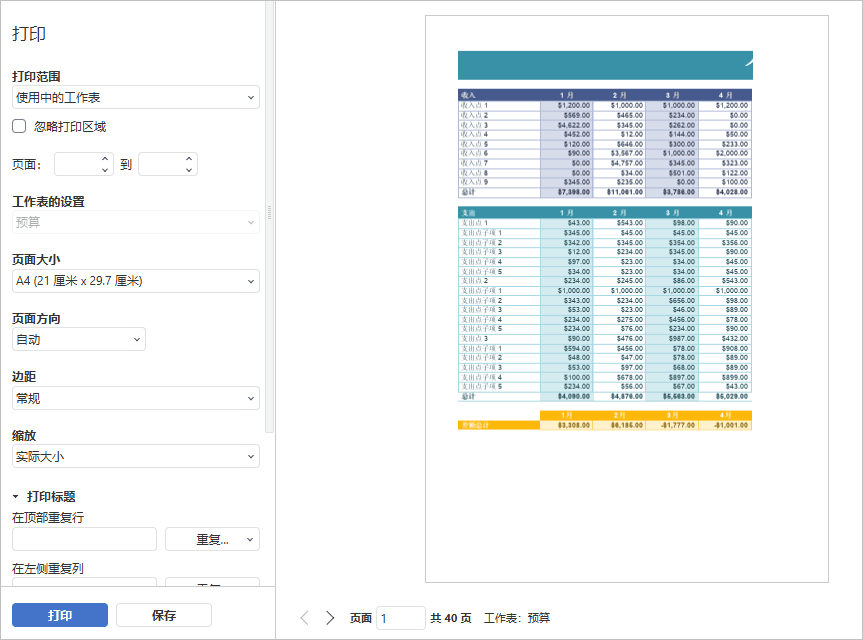Image resolution: width=863 pixels, height=640 pixels.
Task: Decrease the ending page number stepper
Action: [x=189, y=170]
